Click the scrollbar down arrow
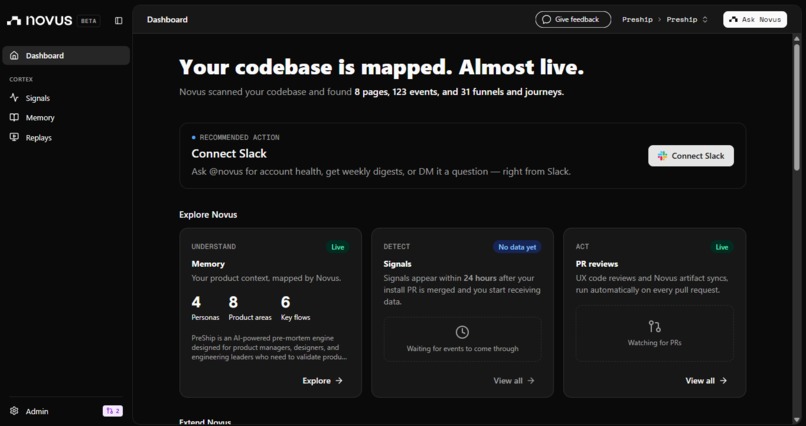The height and width of the screenshot is (426, 806). pyautogui.click(x=797, y=420)
